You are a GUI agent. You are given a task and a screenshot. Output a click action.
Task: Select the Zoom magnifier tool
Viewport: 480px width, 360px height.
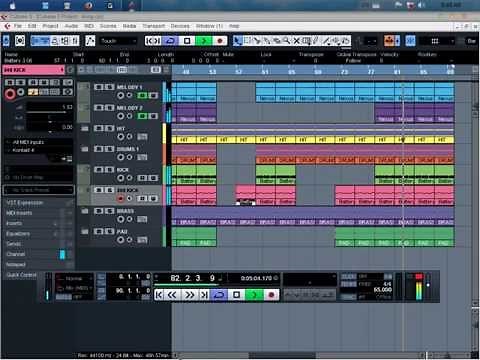click(286, 41)
